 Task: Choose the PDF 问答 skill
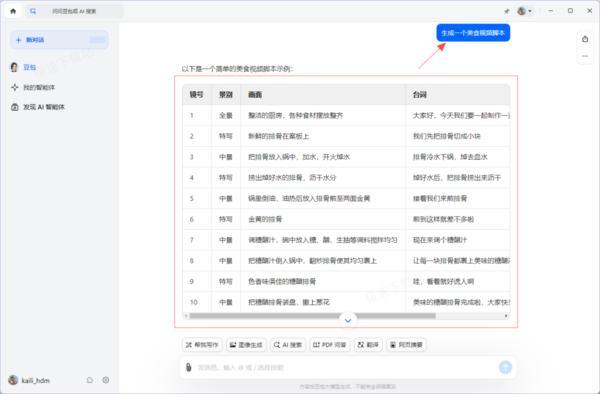329,345
